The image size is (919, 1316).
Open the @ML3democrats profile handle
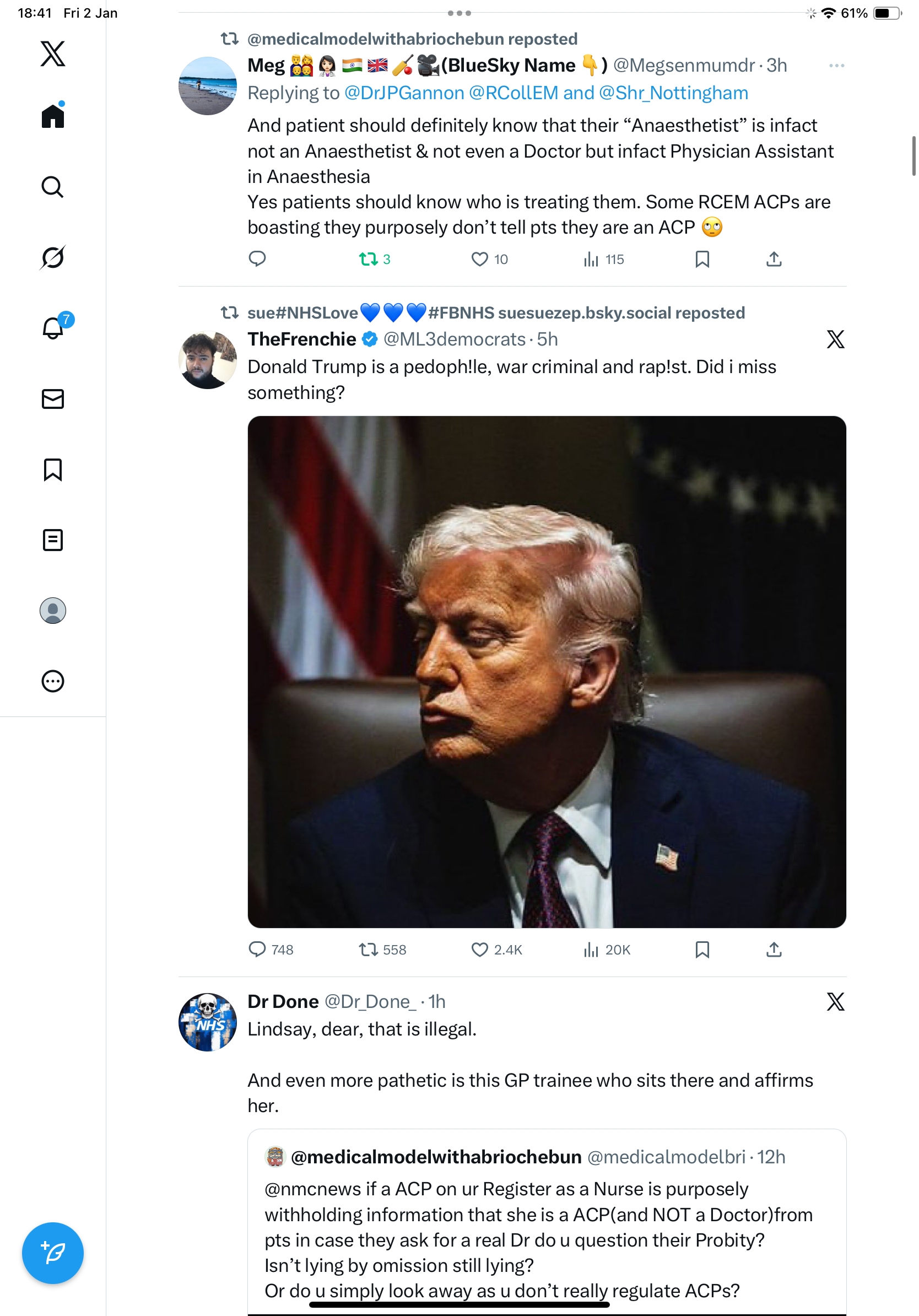coord(454,339)
